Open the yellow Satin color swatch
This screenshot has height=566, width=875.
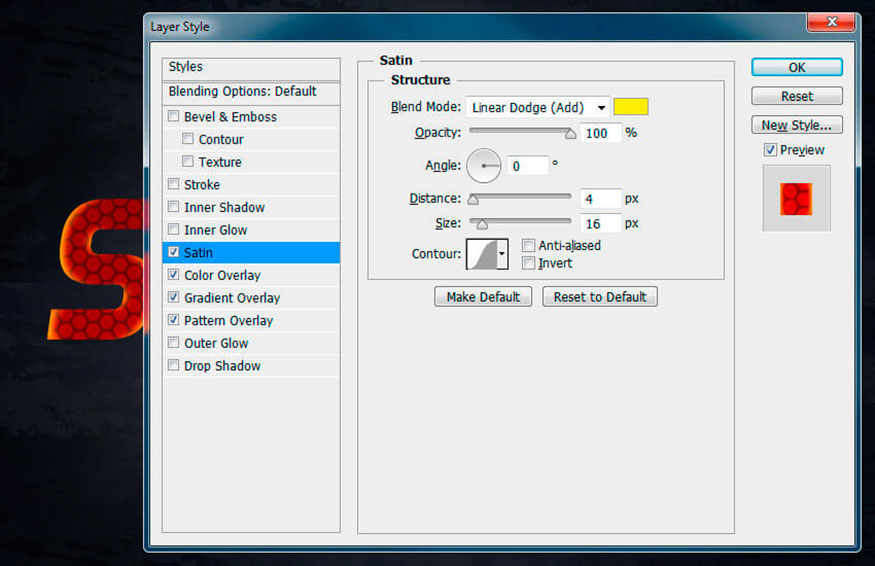631,107
